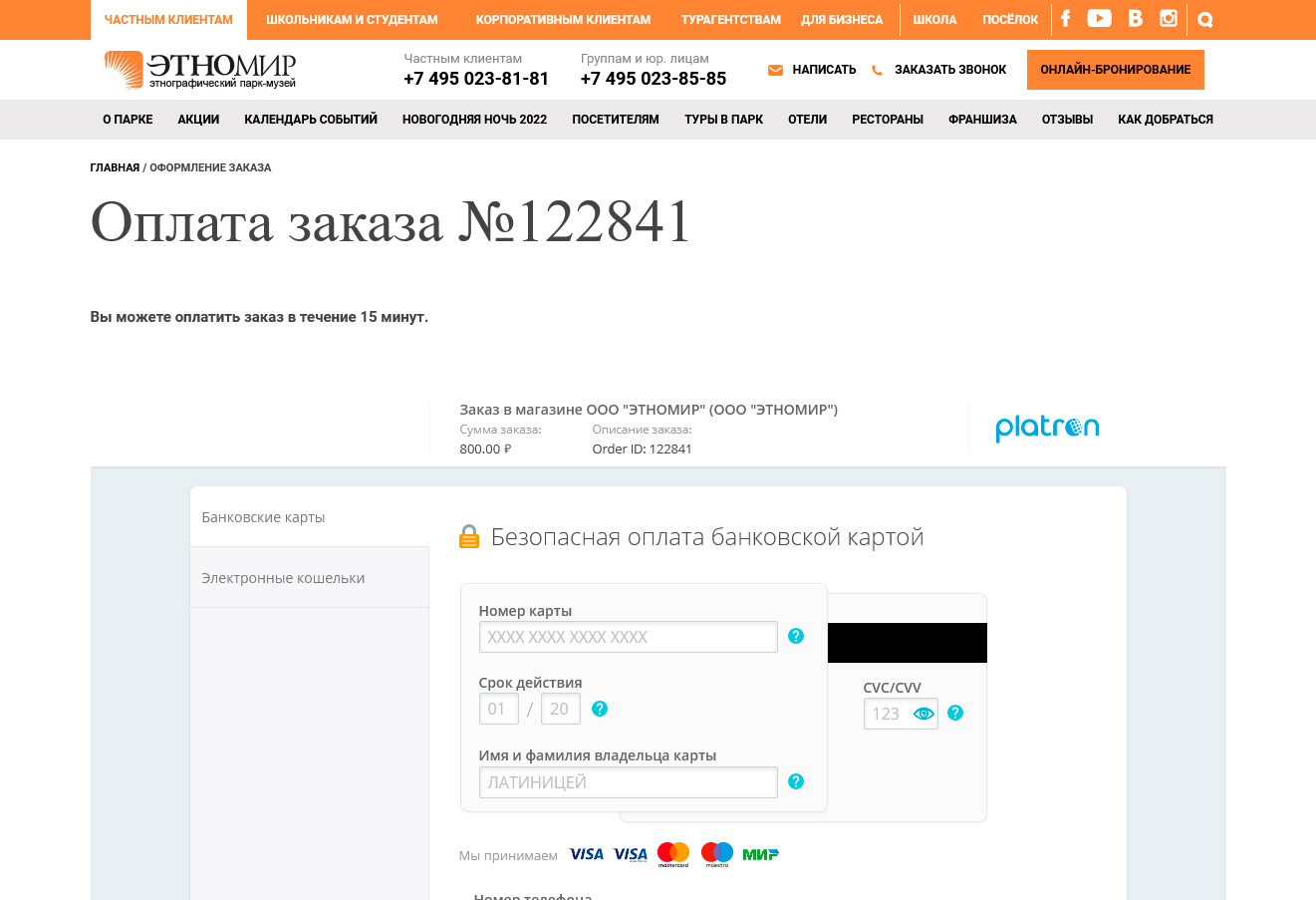Call groups number +7 495 023-85-85
This screenshot has height=900, width=1316.
click(654, 79)
